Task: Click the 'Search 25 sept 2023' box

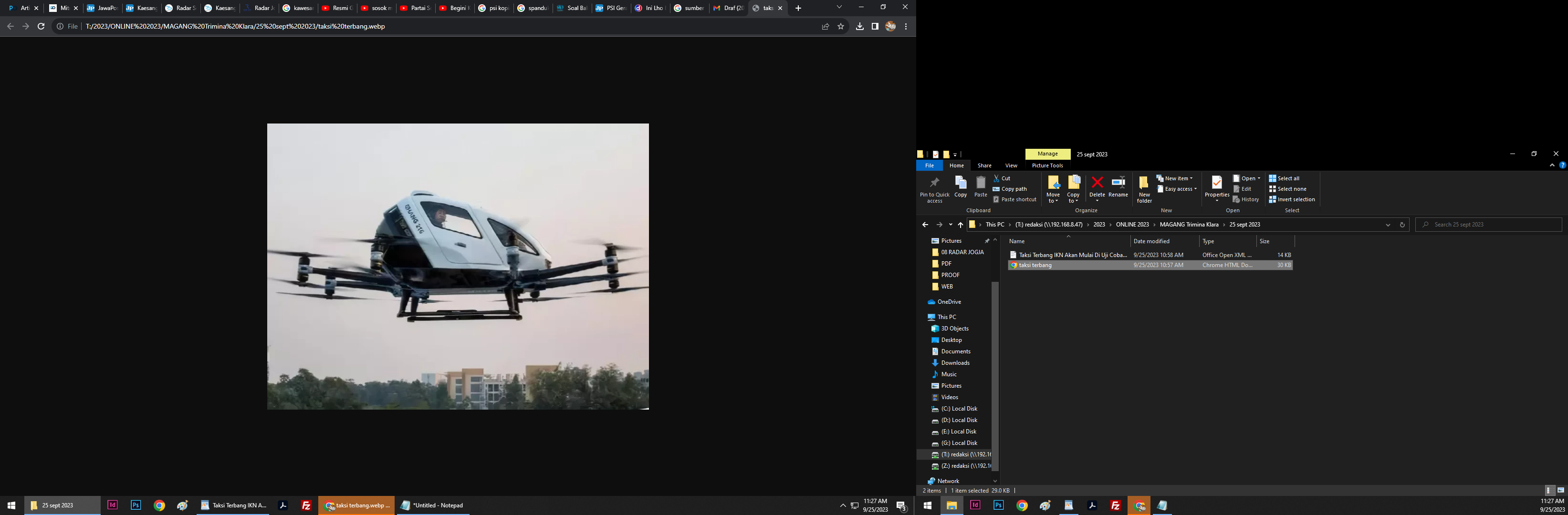Action: tap(1488, 225)
